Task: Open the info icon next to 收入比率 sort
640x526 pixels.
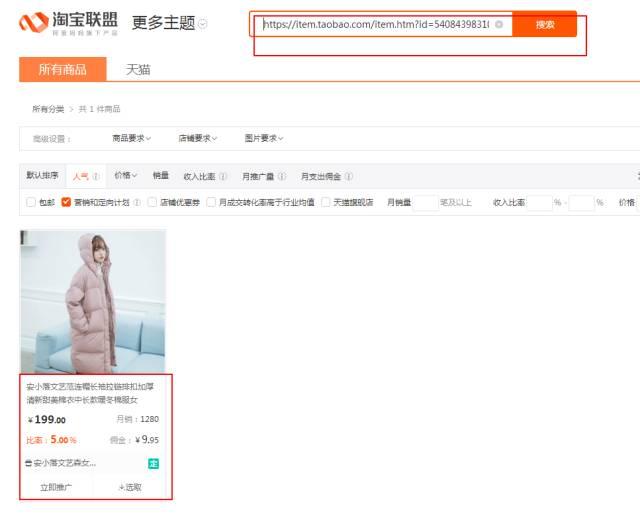Action: pos(223,176)
